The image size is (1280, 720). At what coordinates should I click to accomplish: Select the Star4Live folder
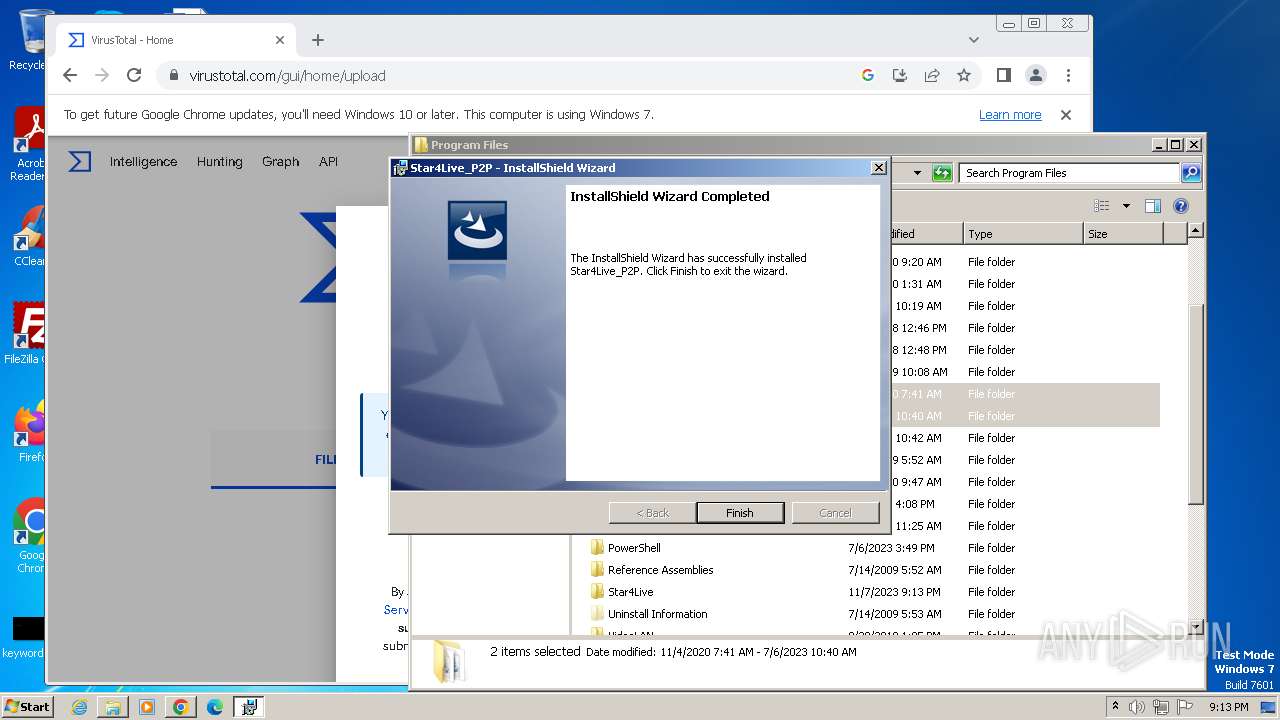coord(630,592)
